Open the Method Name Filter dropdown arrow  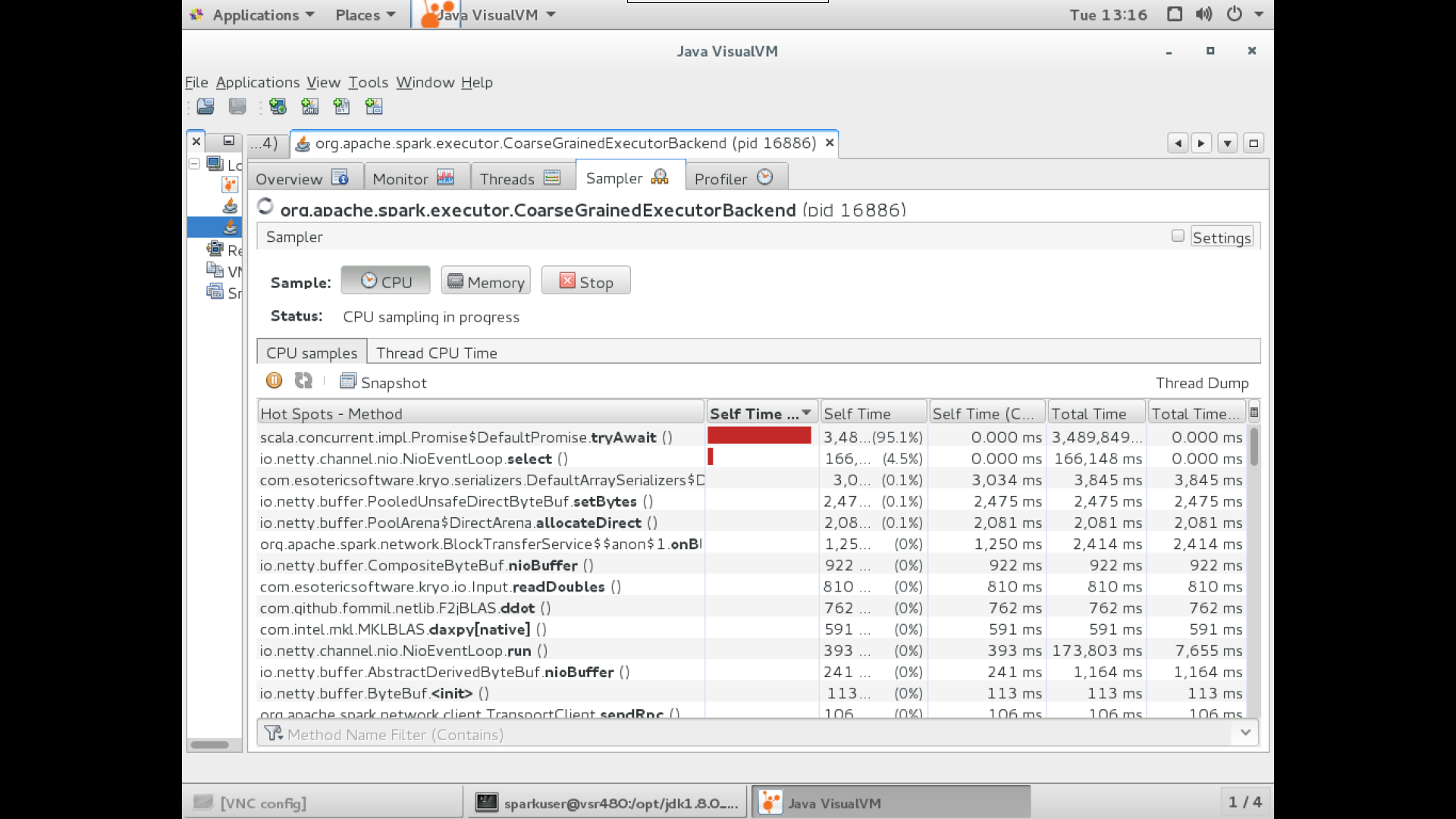pos(1245,733)
